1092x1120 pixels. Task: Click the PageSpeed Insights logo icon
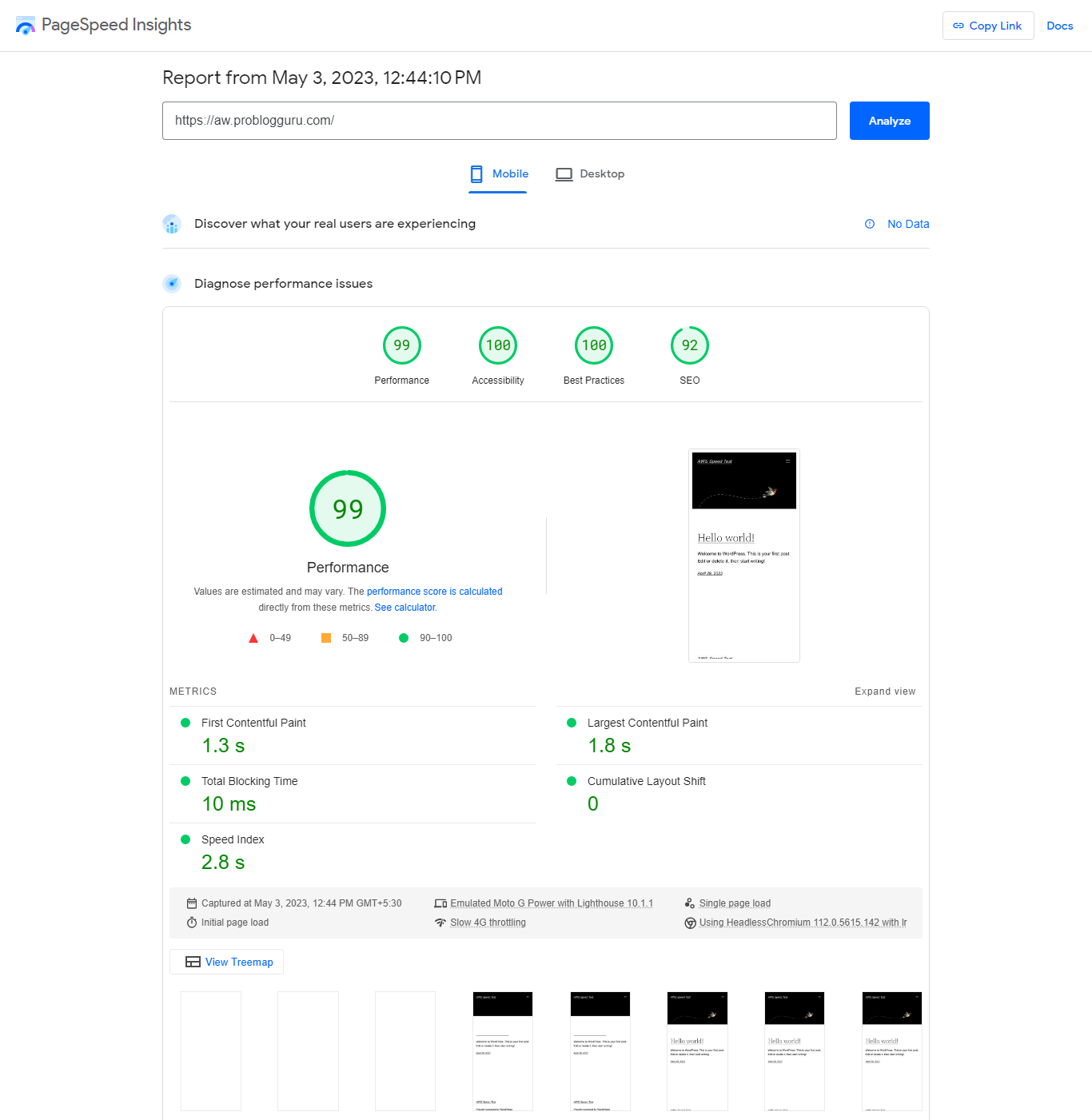(26, 26)
